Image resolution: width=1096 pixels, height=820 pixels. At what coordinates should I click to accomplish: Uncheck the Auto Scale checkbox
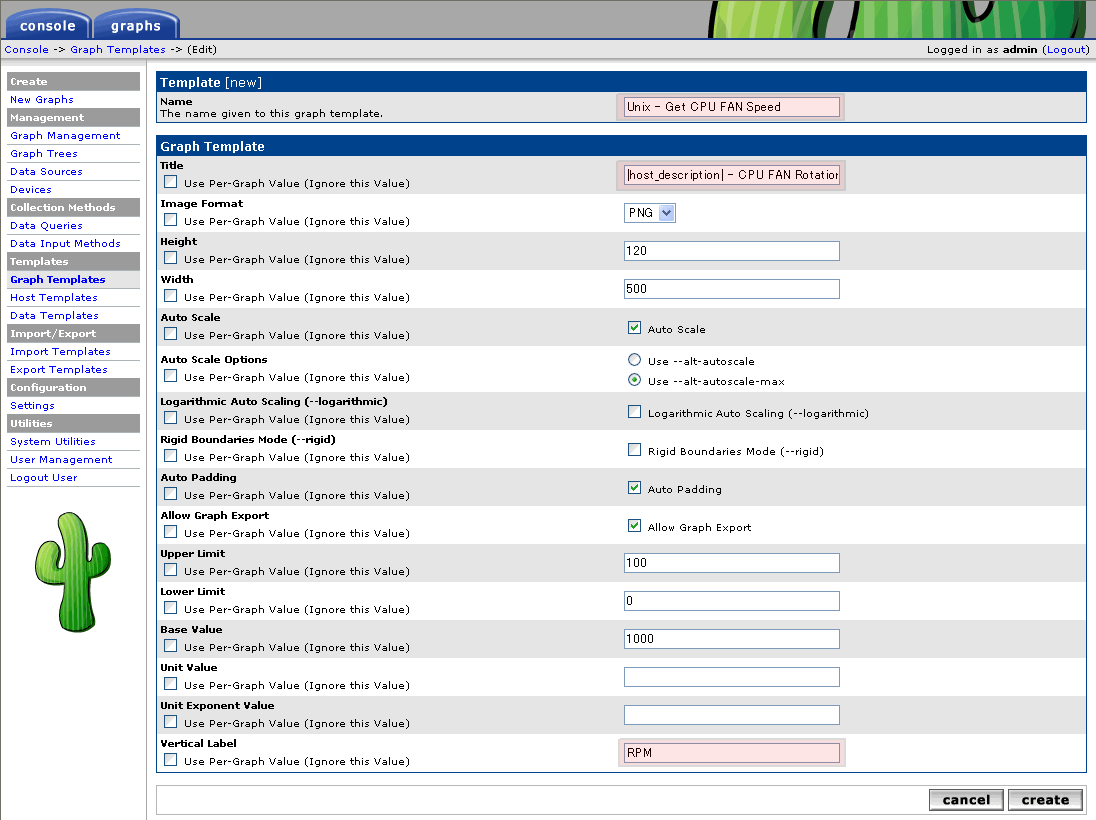click(x=634, y=327)
